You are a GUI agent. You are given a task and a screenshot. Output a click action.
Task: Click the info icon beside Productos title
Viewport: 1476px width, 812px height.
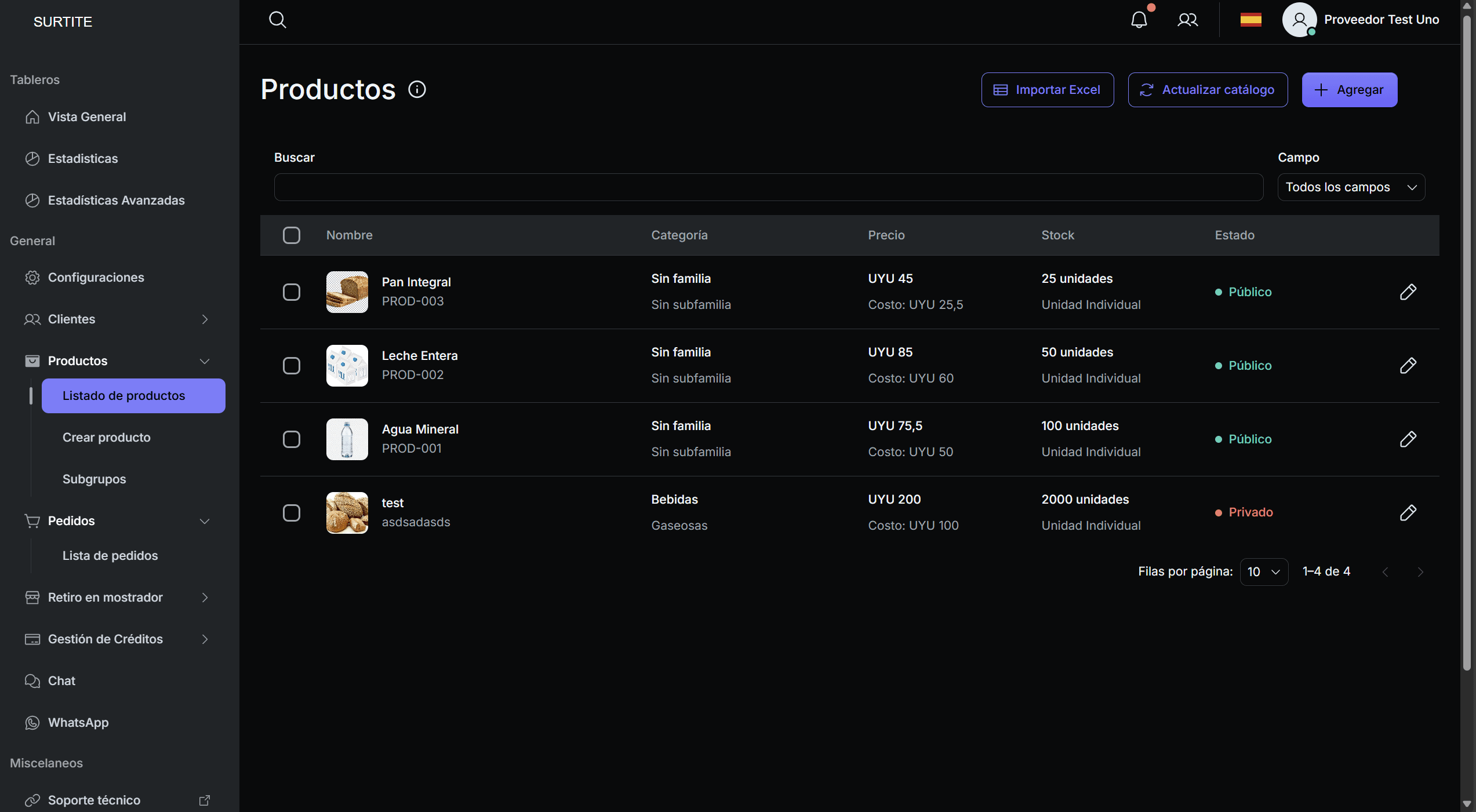[x=417, y=89]
